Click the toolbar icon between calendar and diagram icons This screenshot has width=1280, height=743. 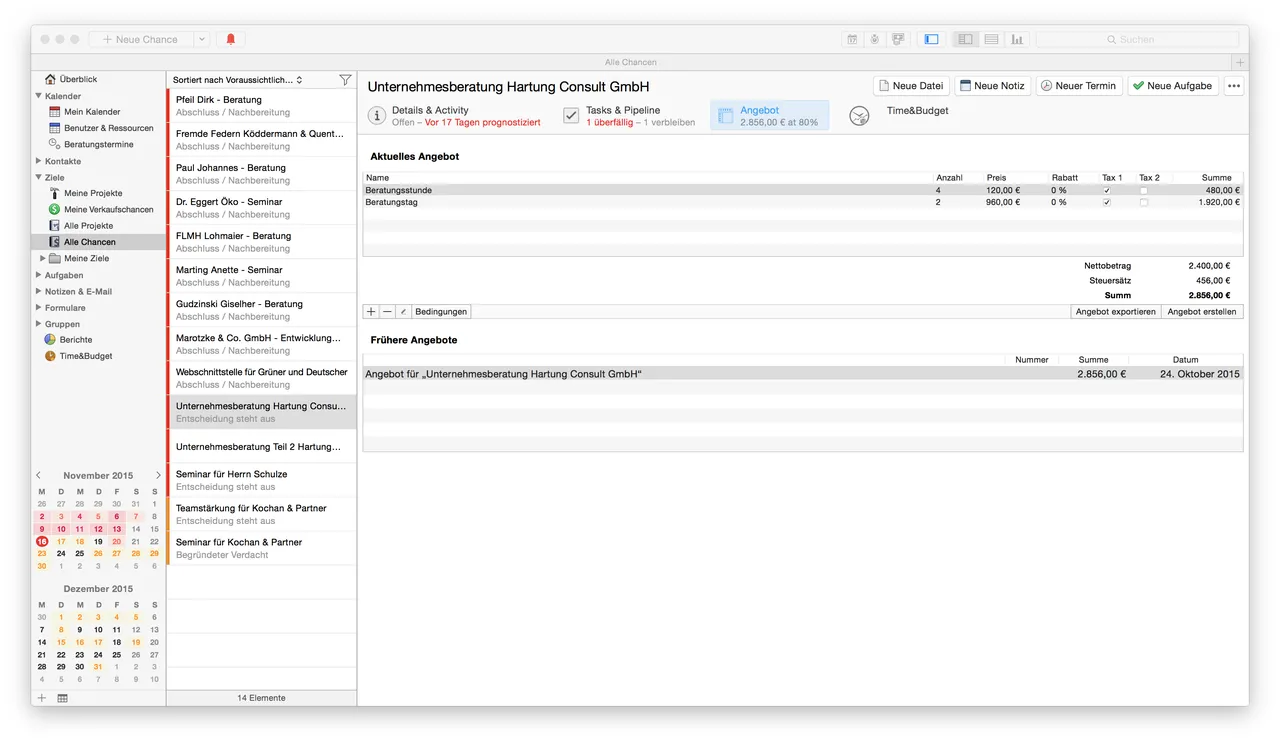tap(875, 39)
